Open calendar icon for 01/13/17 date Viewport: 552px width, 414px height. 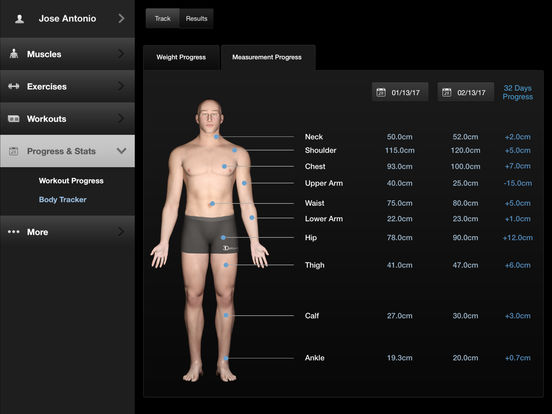[381, 92]
